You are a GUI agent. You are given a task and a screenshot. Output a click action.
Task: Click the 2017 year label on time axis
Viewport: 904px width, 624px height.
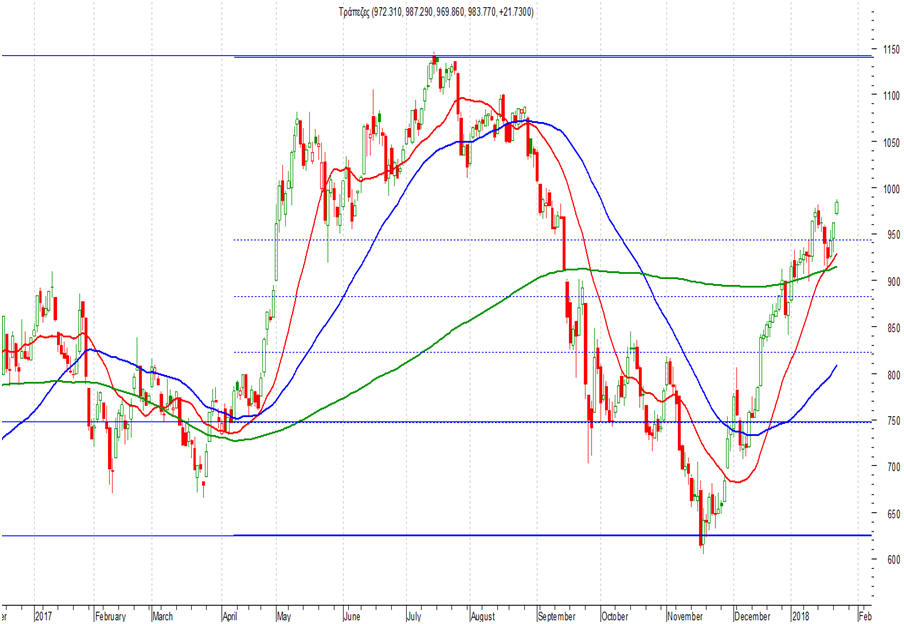point(43,617)
